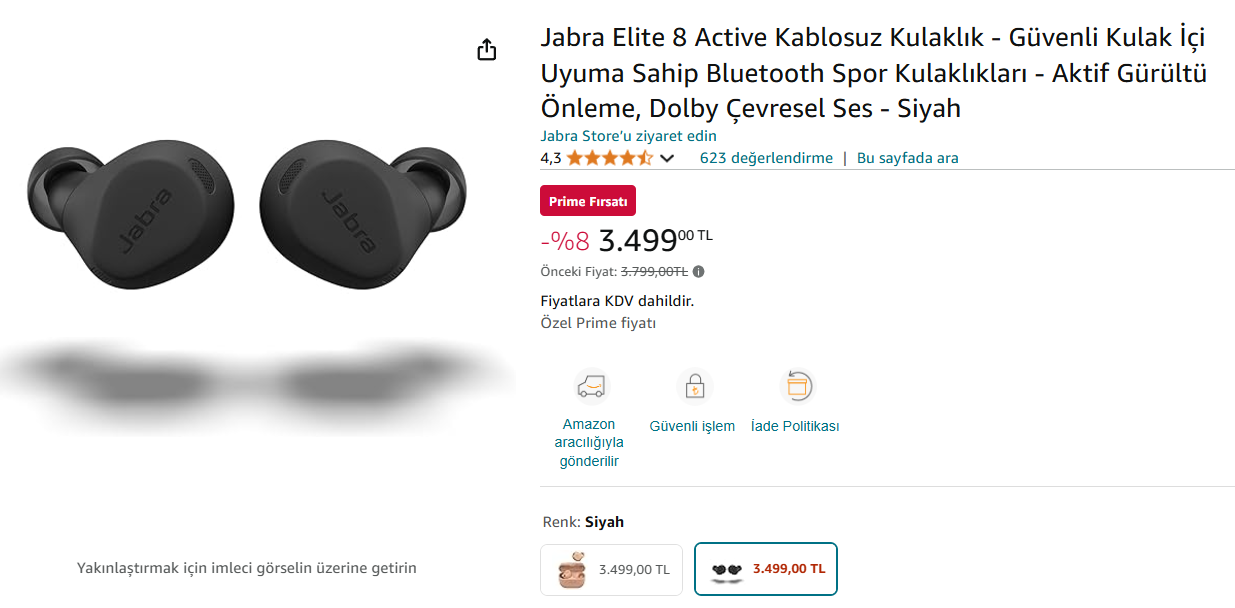The width and height of the screenshot is (1235, 608).
Task: Open the İade Politikası link
Action: click(x=795, y=426)
